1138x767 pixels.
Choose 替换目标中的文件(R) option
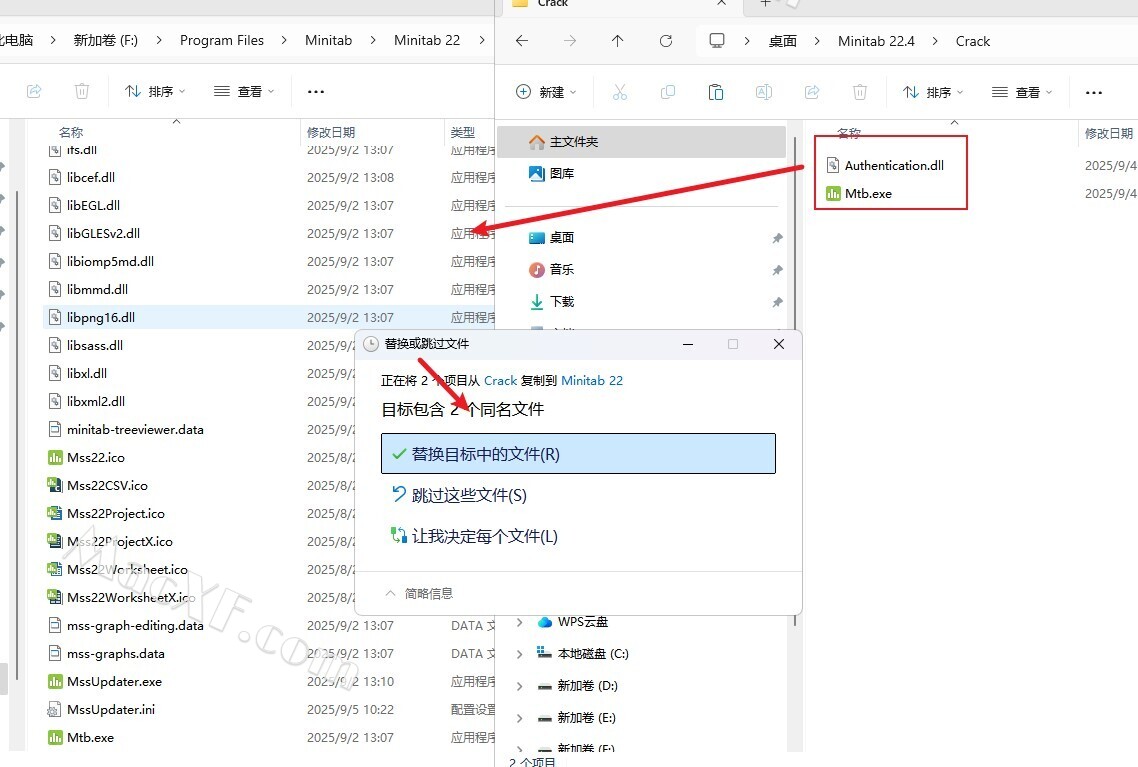click(x=578, y=454)
